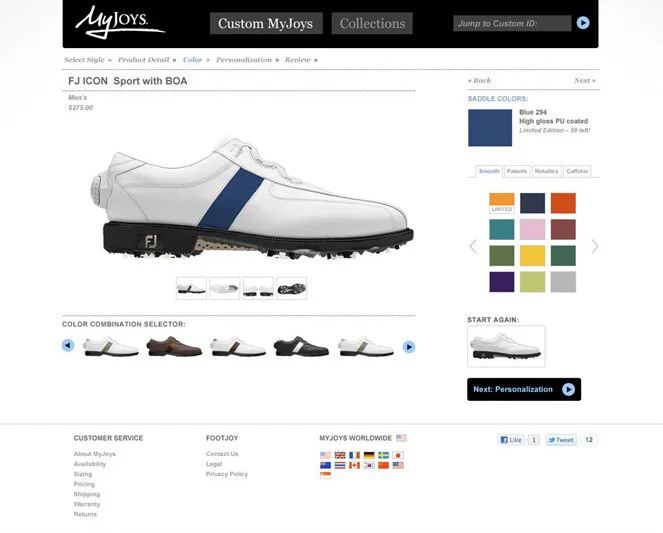Click the flag next to MyJoys Worldwide heading
The image size is (663, 533).
coord(401,438)
